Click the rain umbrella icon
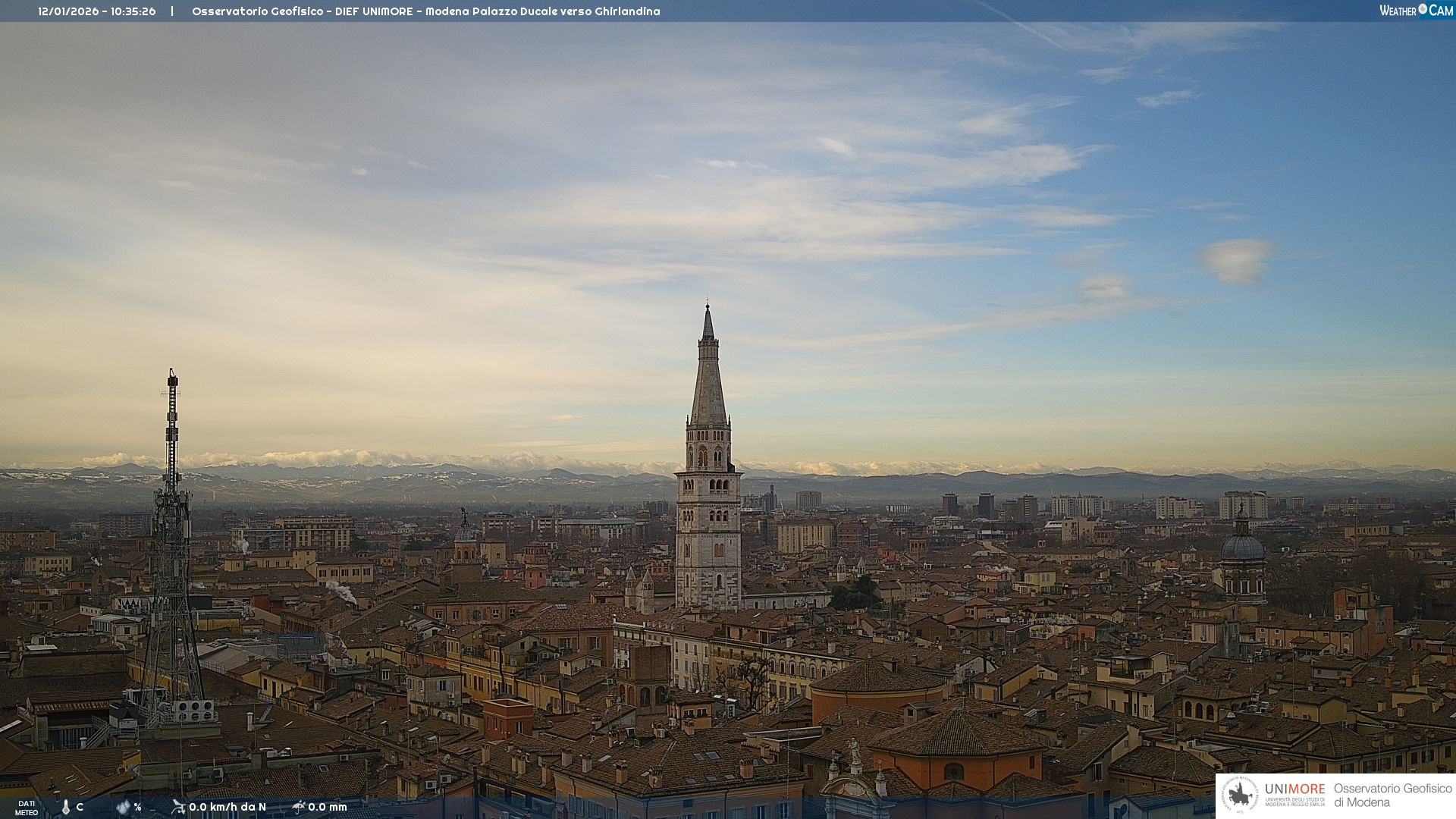The height and width of the screenshot is (819, 1456). coord(299,807)
